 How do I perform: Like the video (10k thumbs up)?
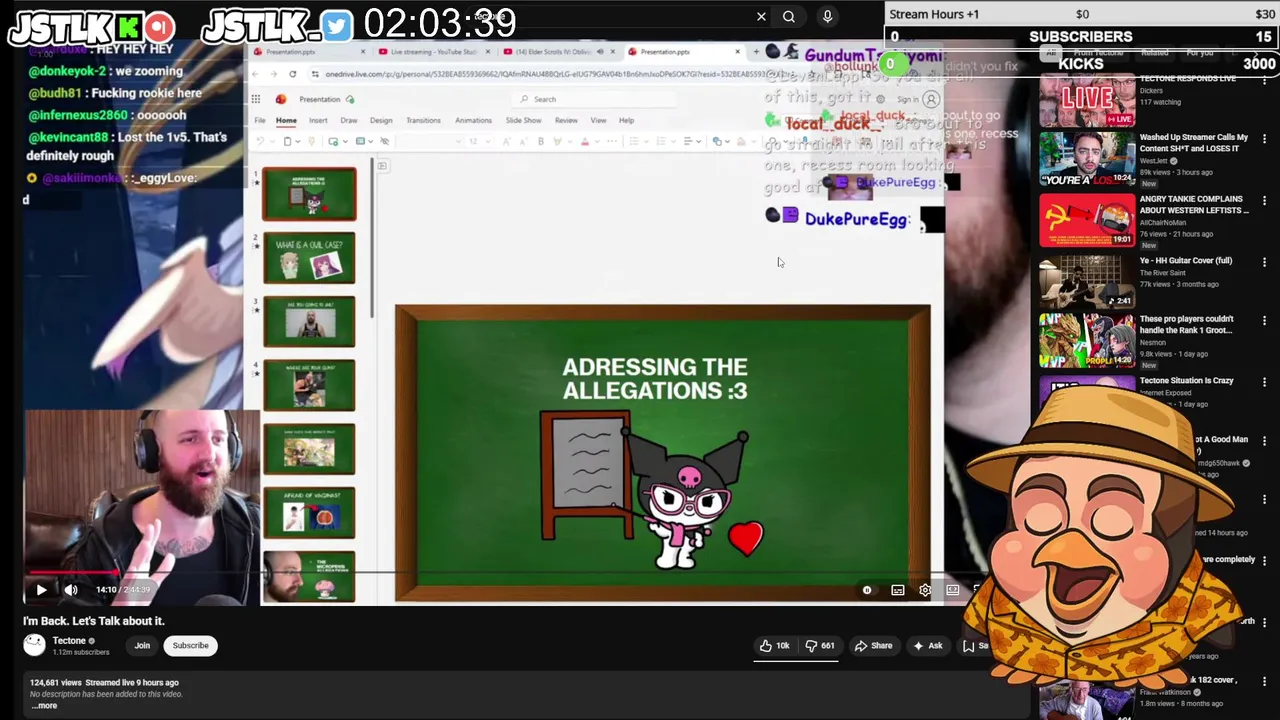(x=774, y=646)
